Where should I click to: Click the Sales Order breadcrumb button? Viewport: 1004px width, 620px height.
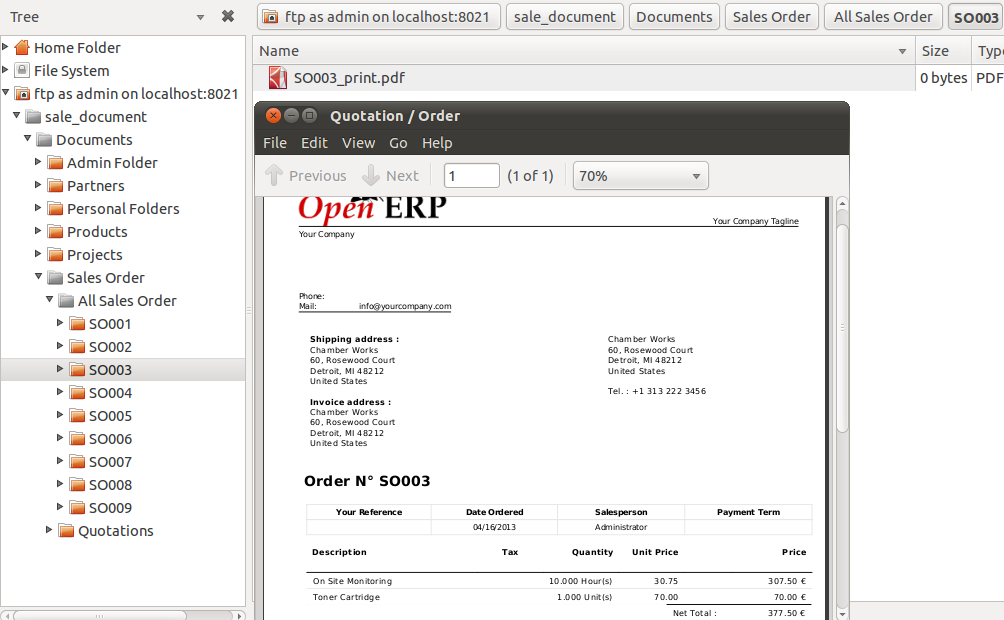pos(771,17)
